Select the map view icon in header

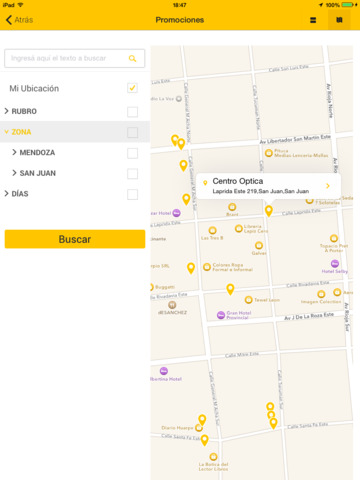pyautogui.click(x=339, y=20)
